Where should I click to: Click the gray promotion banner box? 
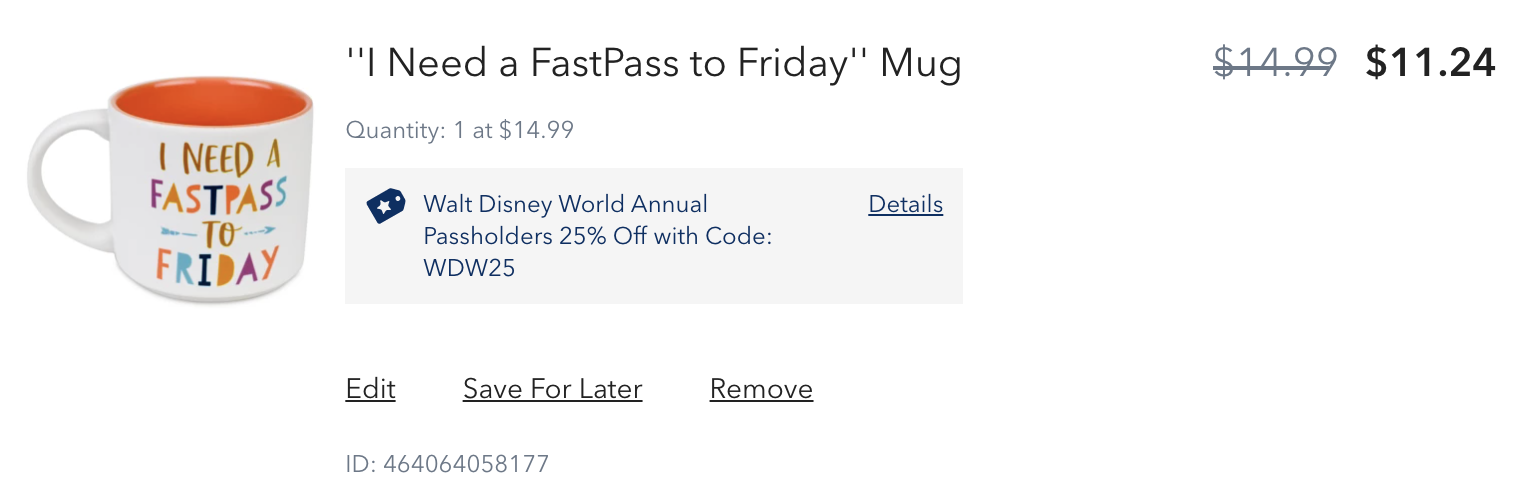tap(654, 236)
